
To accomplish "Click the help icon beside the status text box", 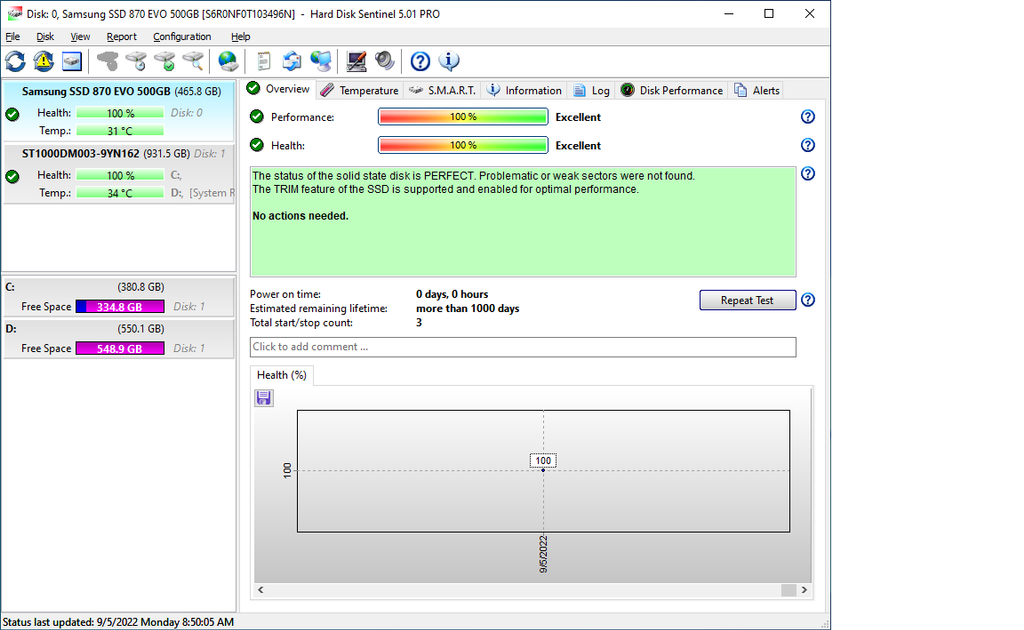I will point(808,174).
